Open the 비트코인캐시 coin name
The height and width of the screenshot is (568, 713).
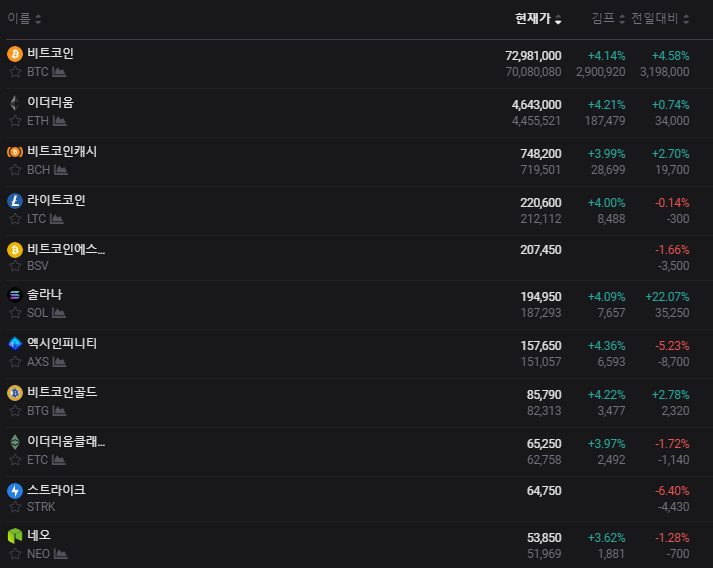tap(62, 151)
